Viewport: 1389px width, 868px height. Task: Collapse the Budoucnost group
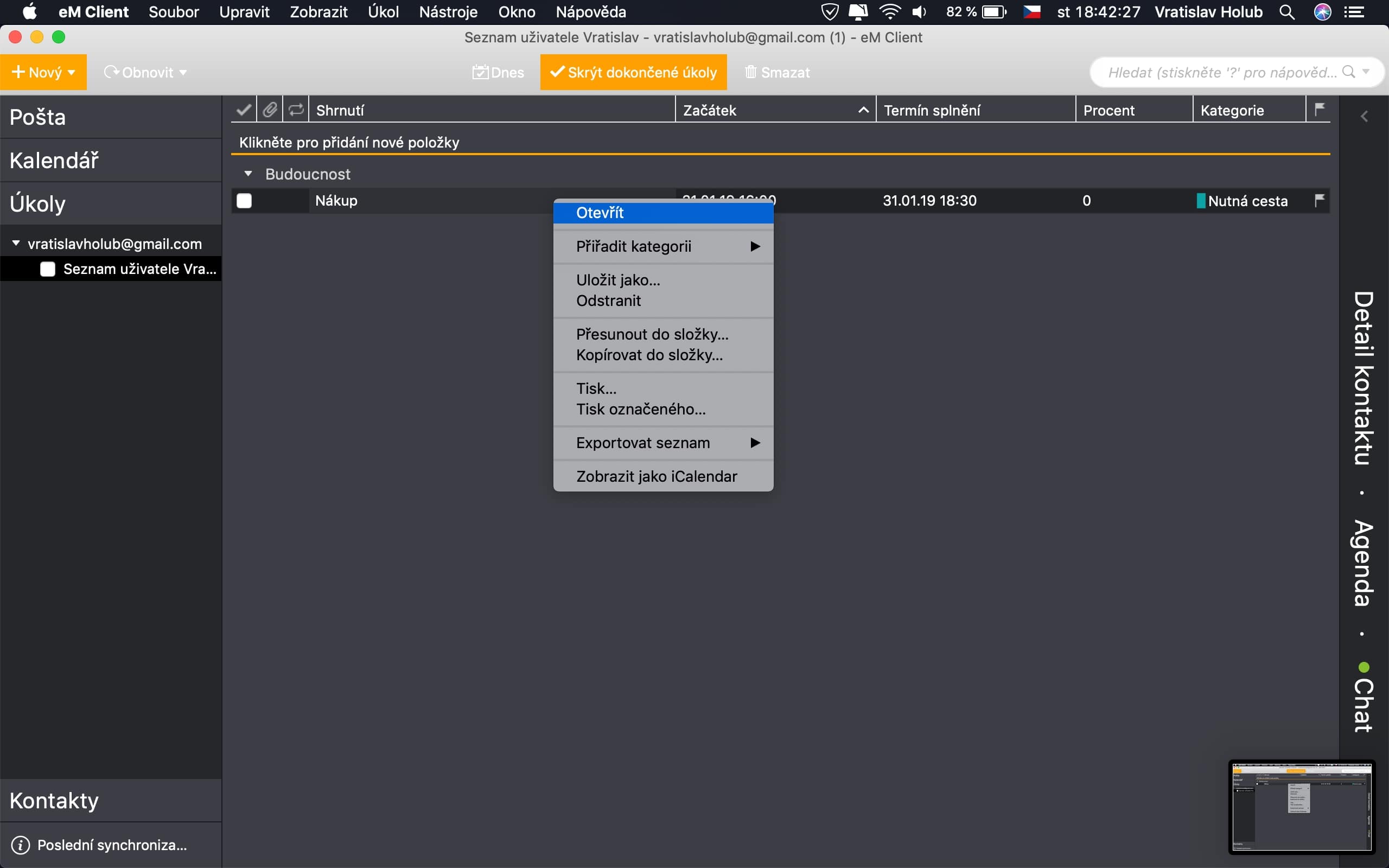click(x=248, y=174)
